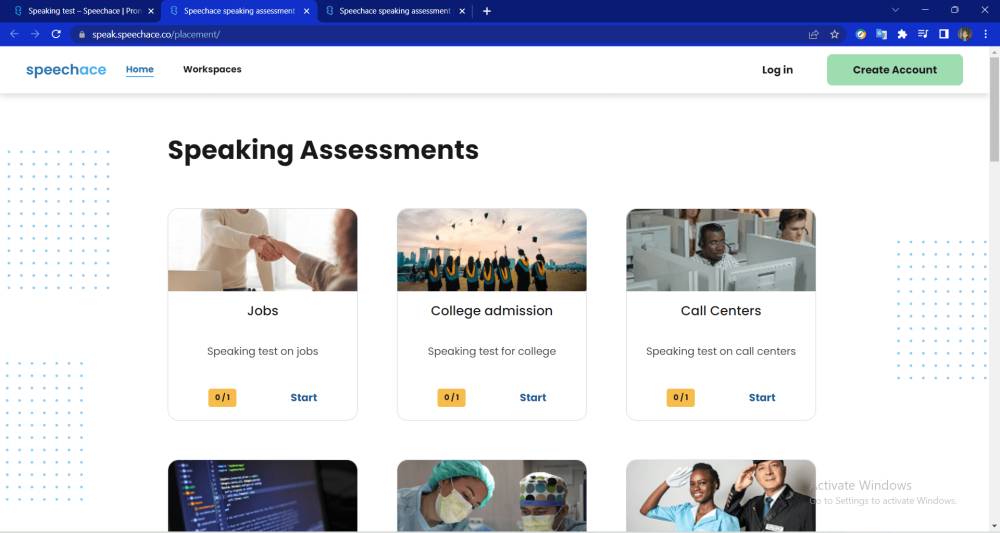Screen dimensions: 1000x533
Task: Click the 0/1 badge on College admission card
Action: (452, 397)
